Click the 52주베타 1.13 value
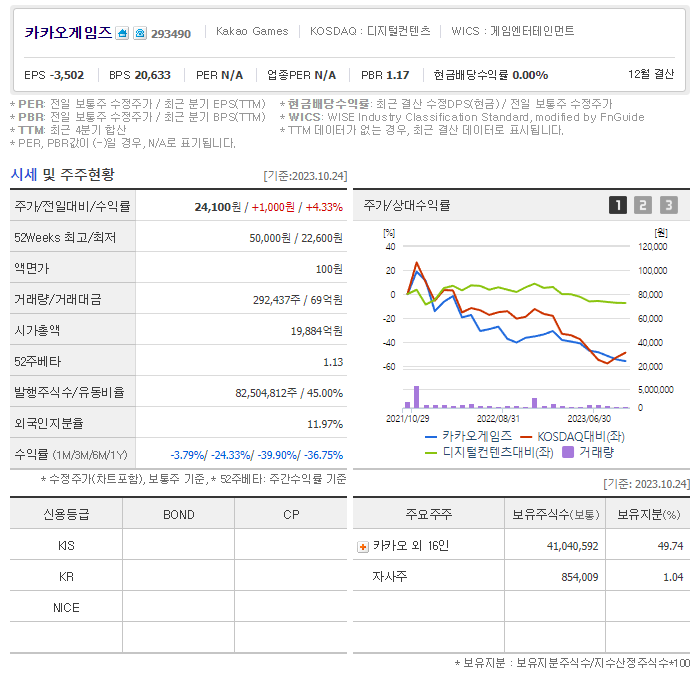Image resolution: width=695 pixels, height=673 pixels. pos(333,362)
